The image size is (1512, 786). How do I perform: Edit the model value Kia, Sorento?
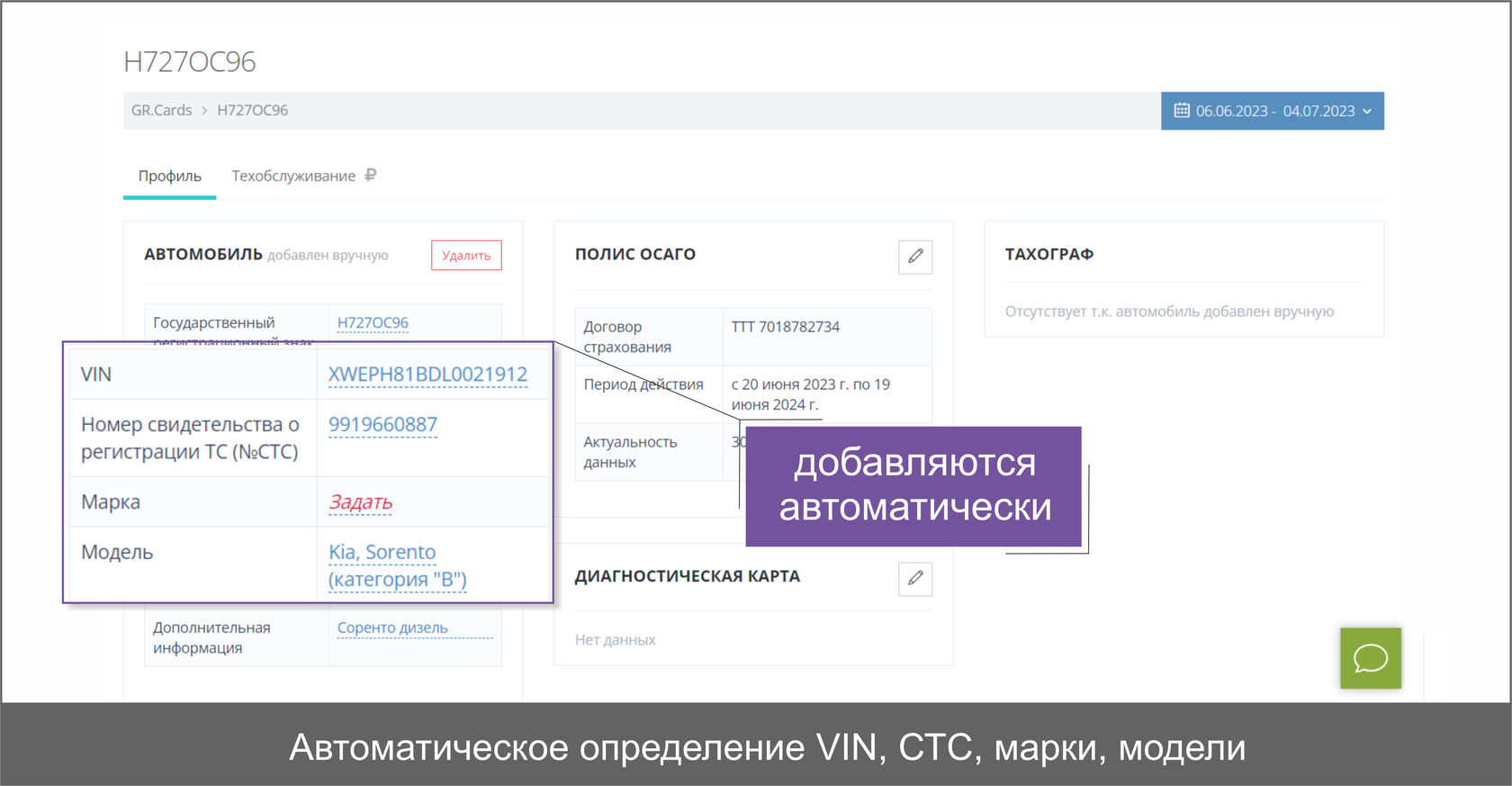tap(397, 566)
